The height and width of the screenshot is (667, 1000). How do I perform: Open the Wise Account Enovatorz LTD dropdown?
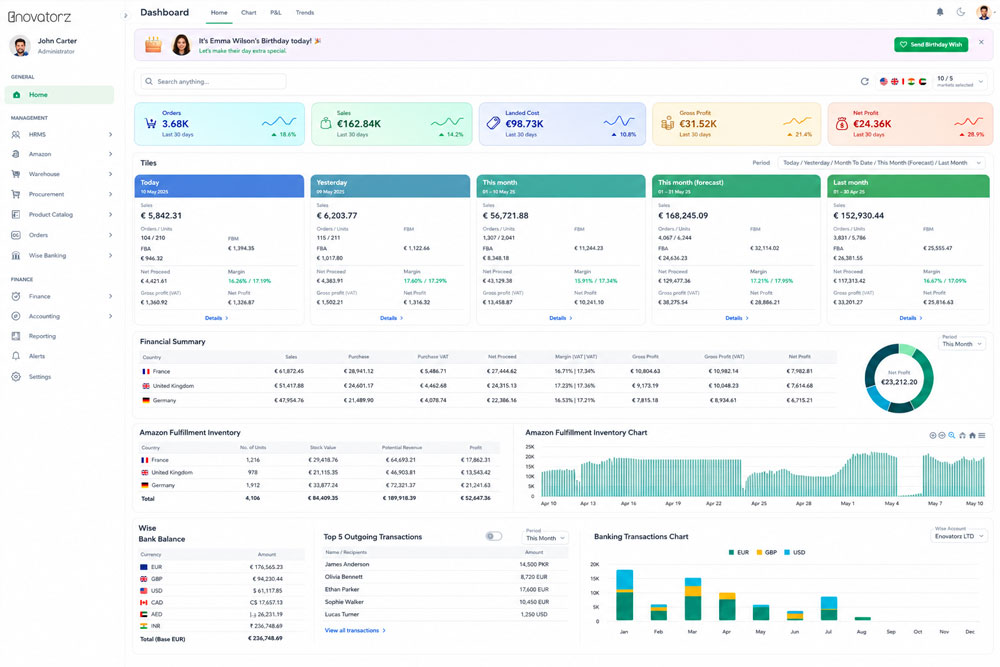(x=959, y=536)
